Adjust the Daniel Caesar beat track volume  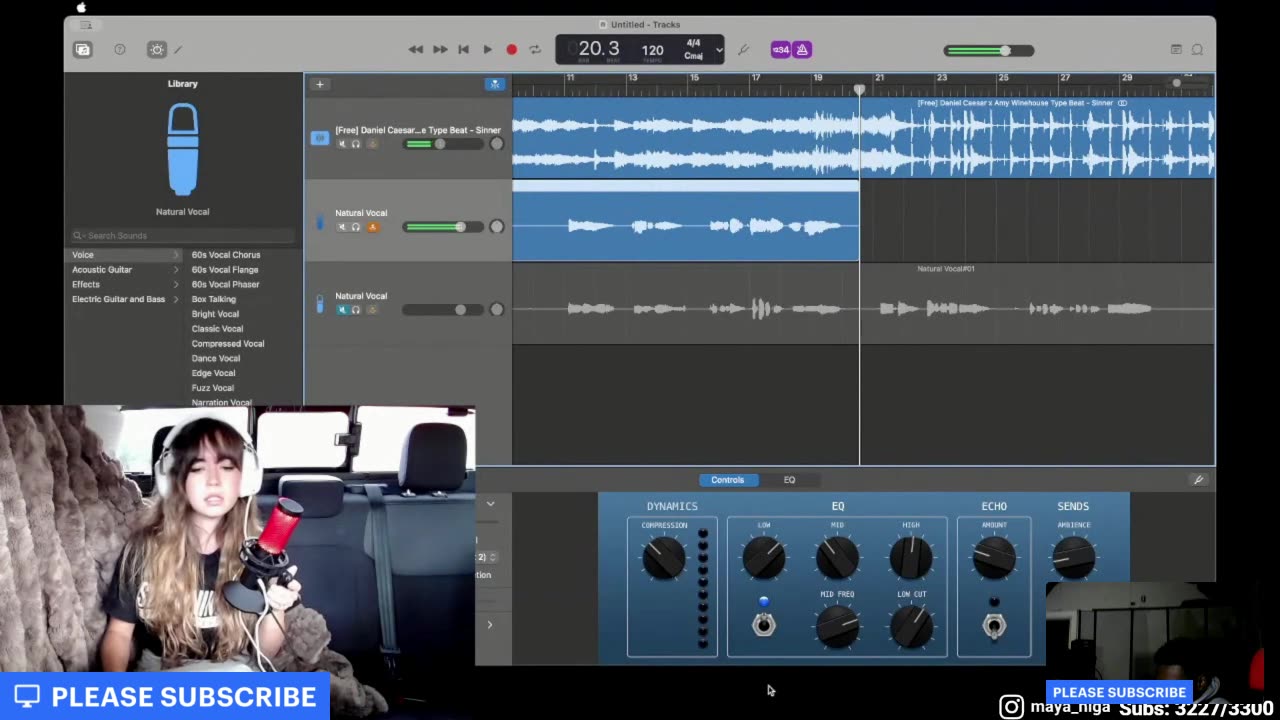pyautogui.click(x=445, y=144)
